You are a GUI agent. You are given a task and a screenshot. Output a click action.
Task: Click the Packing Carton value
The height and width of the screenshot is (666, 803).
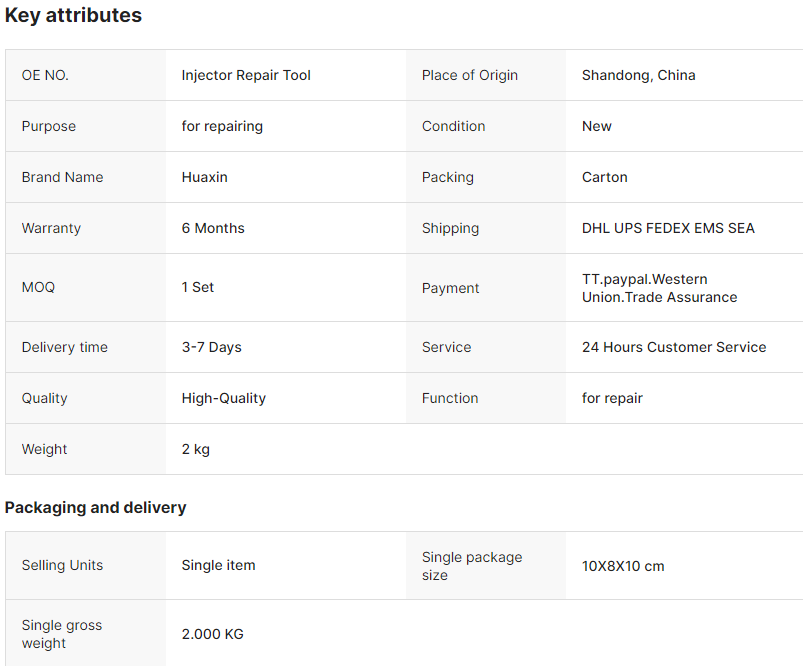pyautogui.click(x=604, y=177)
